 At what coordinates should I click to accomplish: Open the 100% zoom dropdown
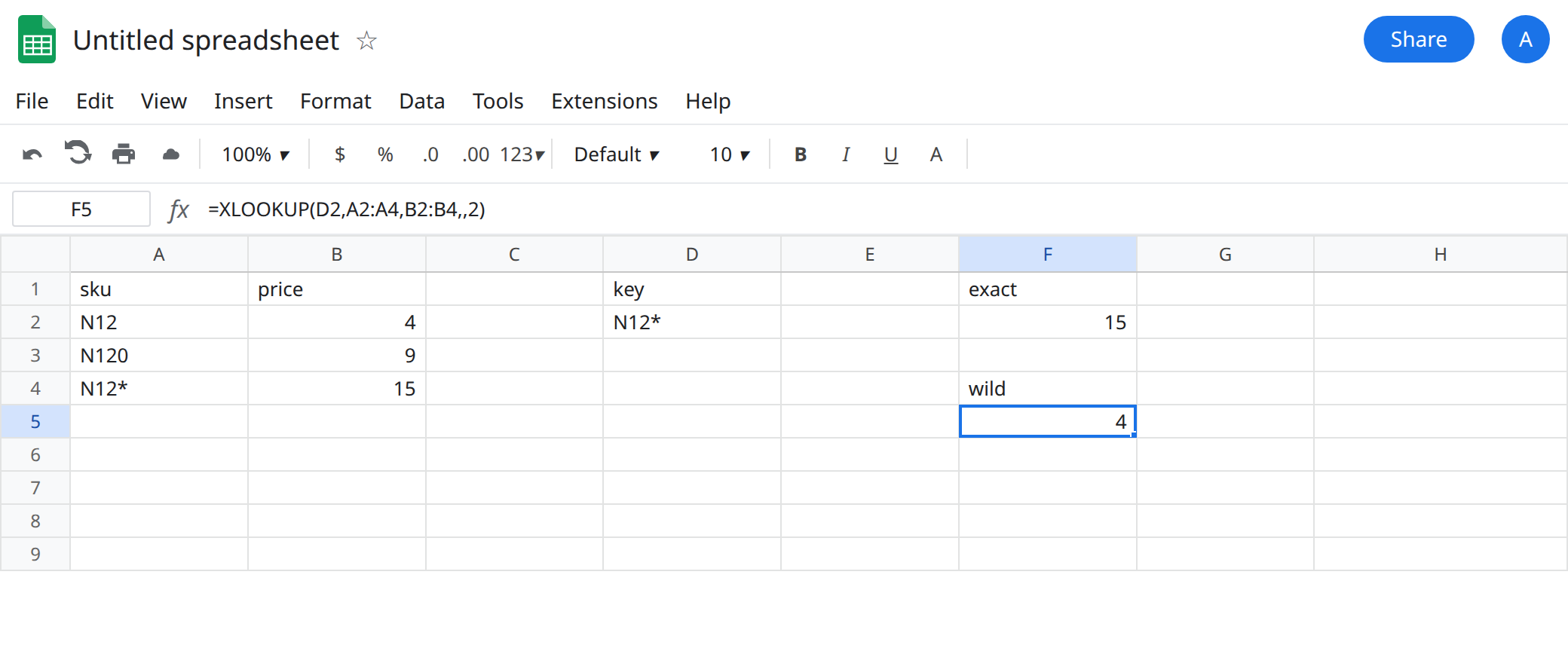[x=256, y=154]
